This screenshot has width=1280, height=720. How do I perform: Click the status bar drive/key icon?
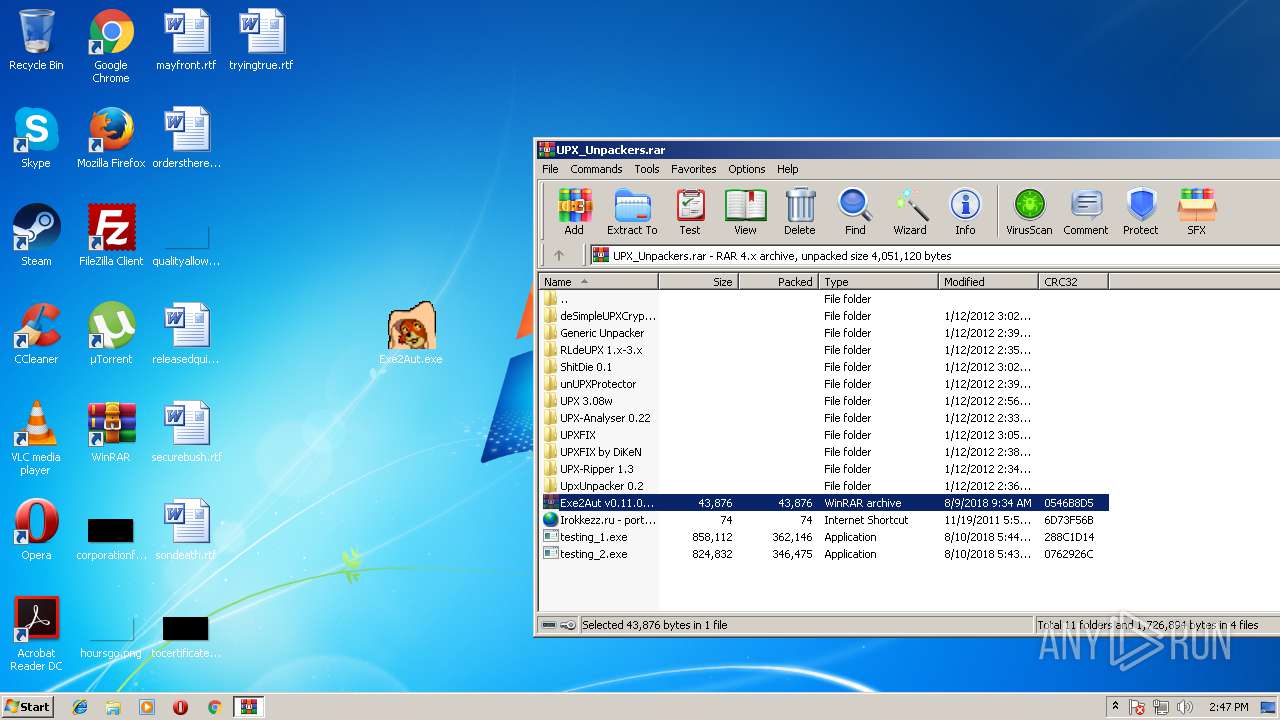559,625
